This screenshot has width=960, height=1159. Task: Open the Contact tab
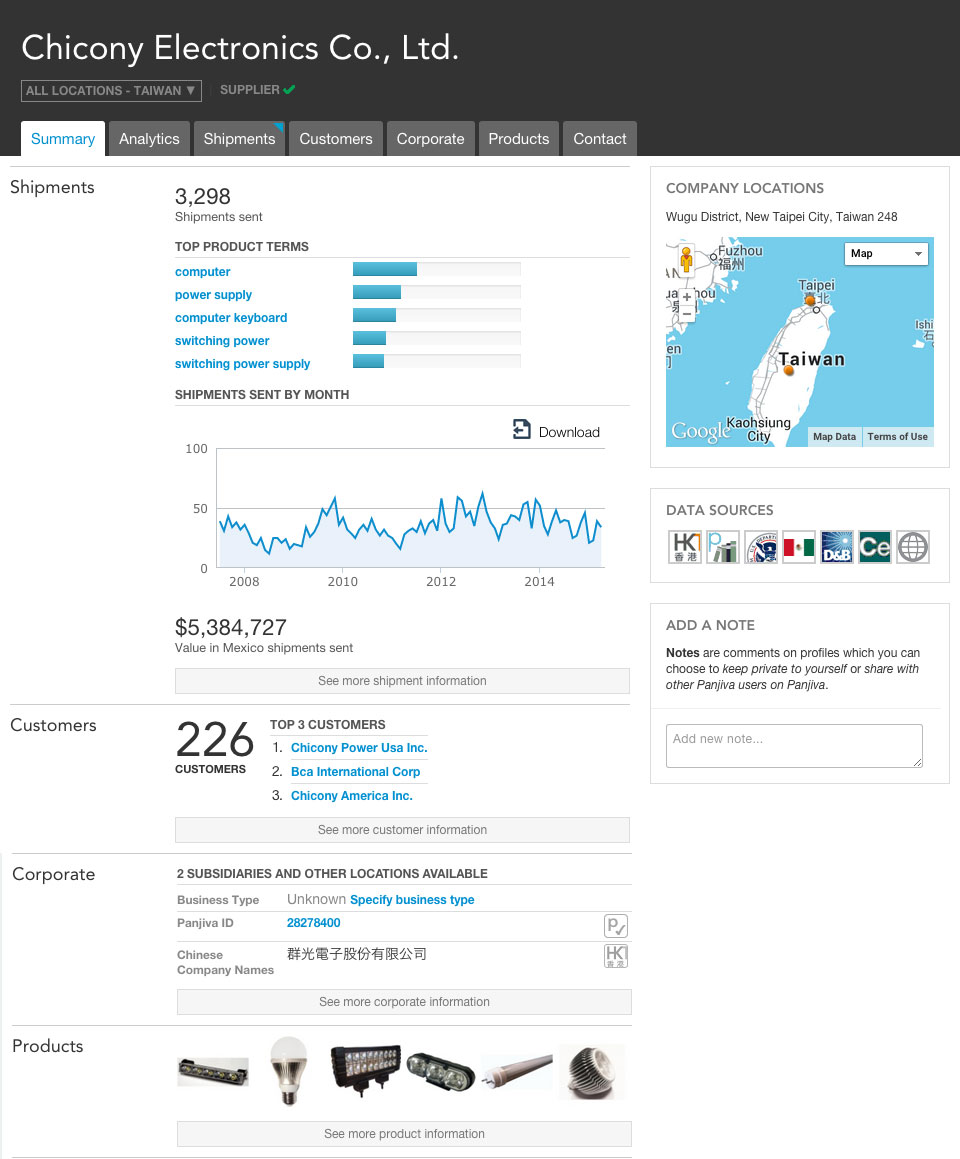[x=599, y=138]
